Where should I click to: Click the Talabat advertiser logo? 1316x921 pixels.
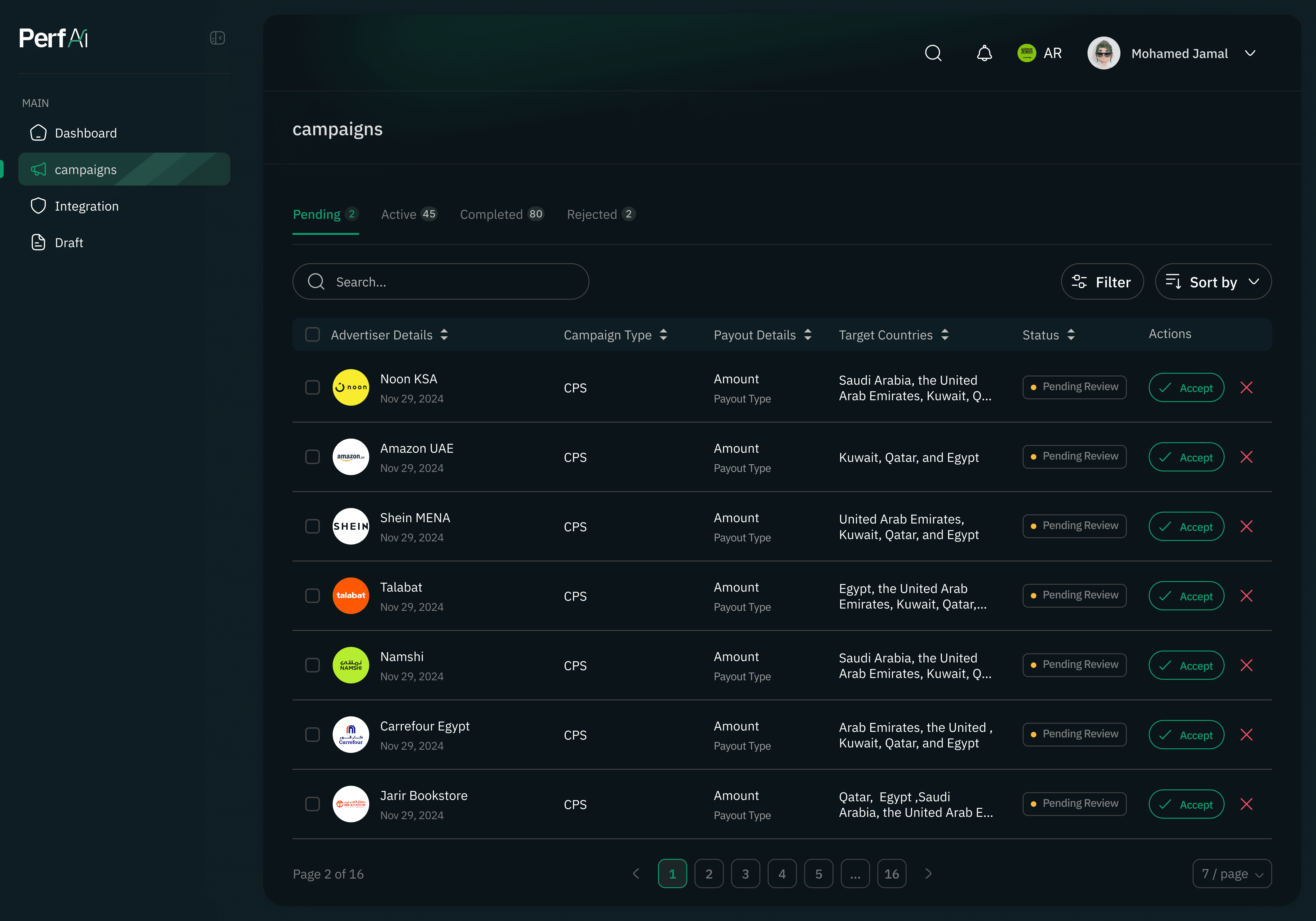(x=351, y=595)
